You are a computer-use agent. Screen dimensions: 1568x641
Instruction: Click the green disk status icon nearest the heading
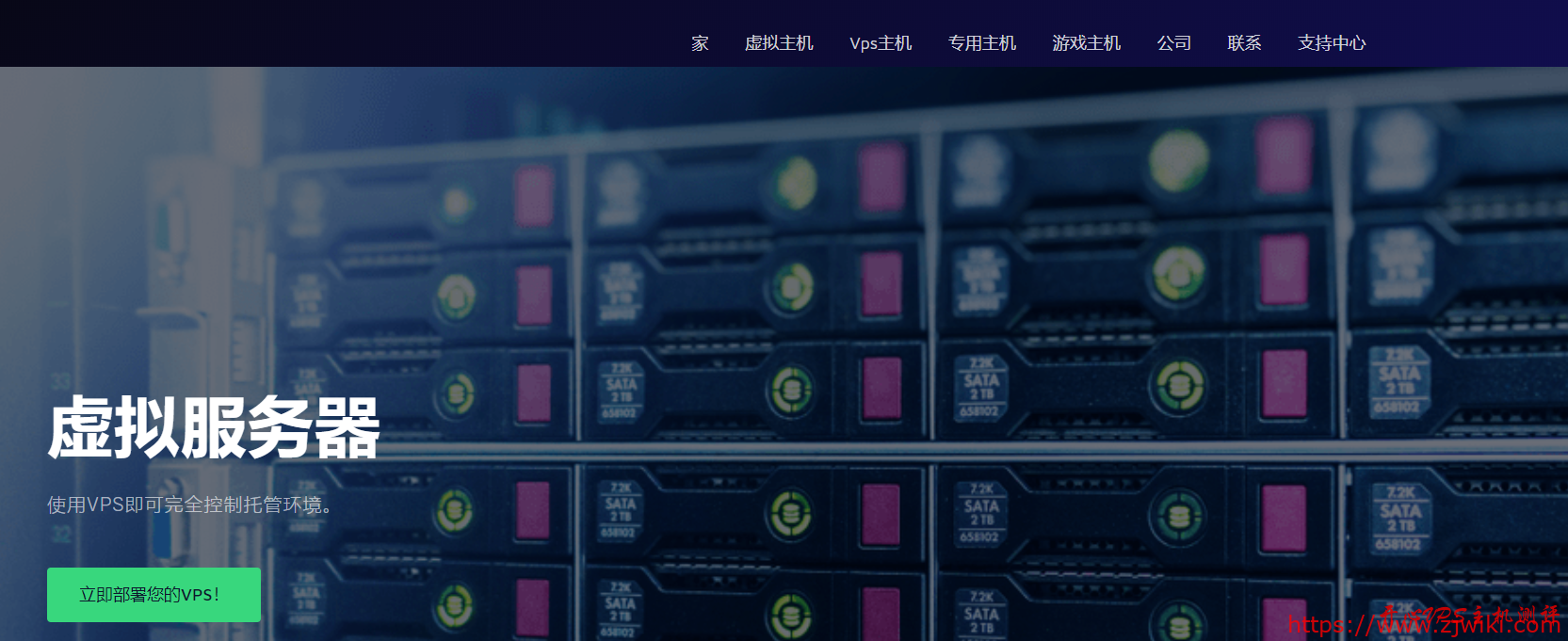coord(456,393)
